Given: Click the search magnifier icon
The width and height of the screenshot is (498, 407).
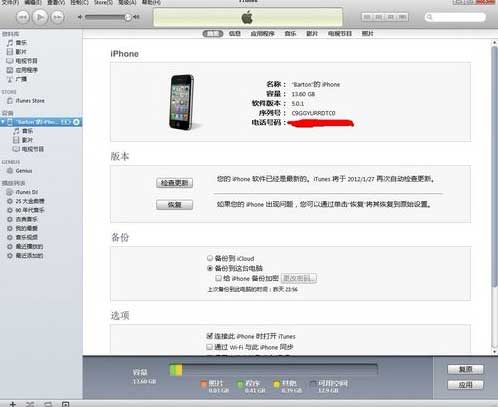Looking at the screenshot, I should tap(430, 17).
